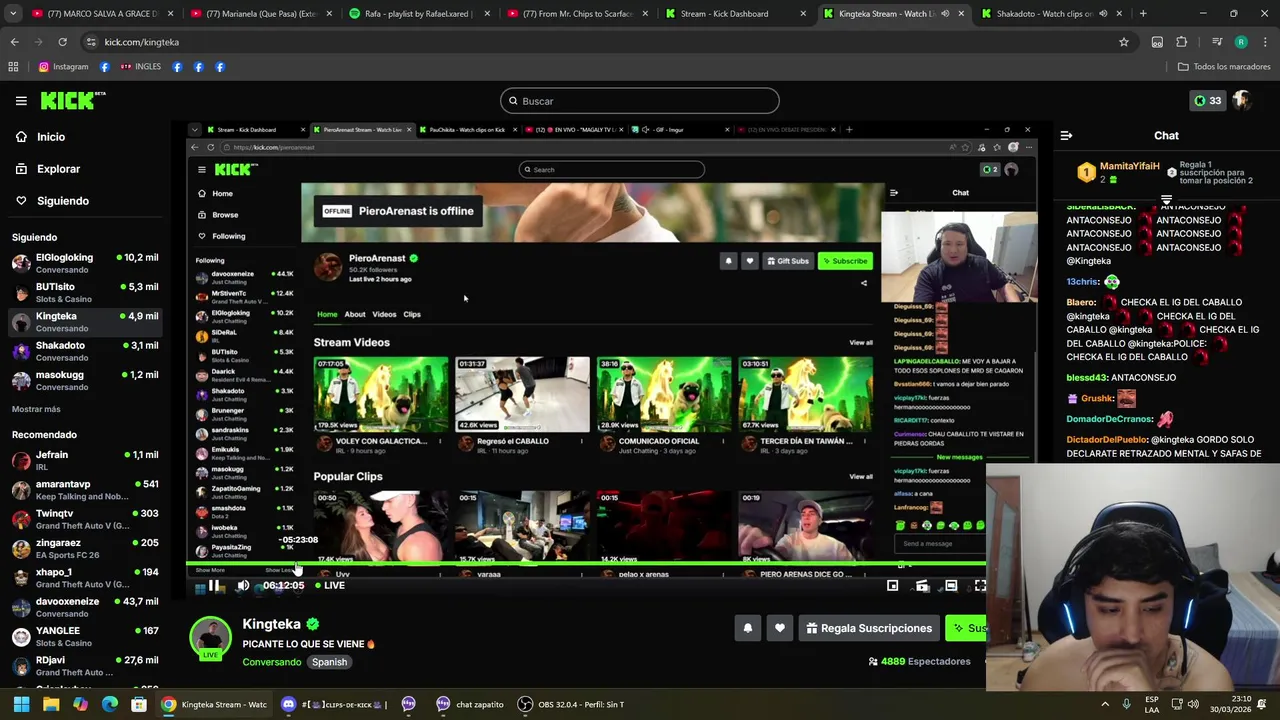This screenshot has width=1280, height=720.
Task: Open recommended channel YANGLEE
Action: pos(85,636)
